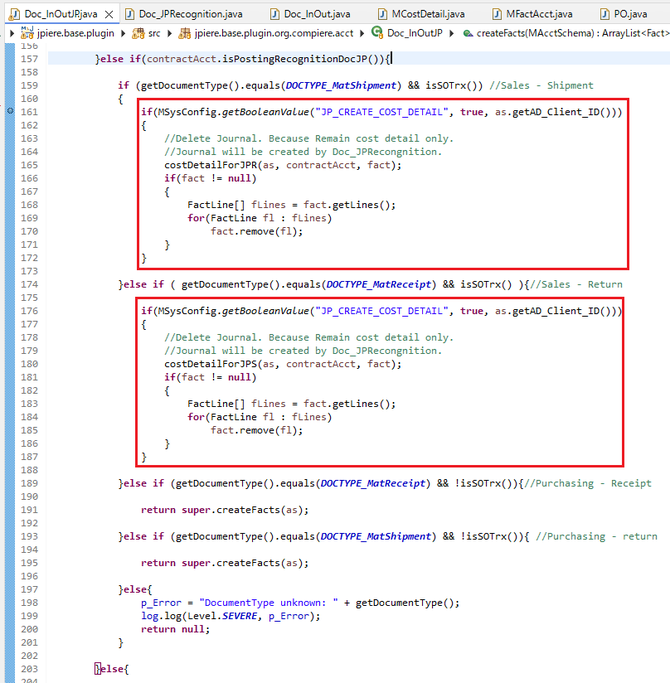Click return null statement on line 200
Viewport: 670px width, 683px height.
pos(175,629)
